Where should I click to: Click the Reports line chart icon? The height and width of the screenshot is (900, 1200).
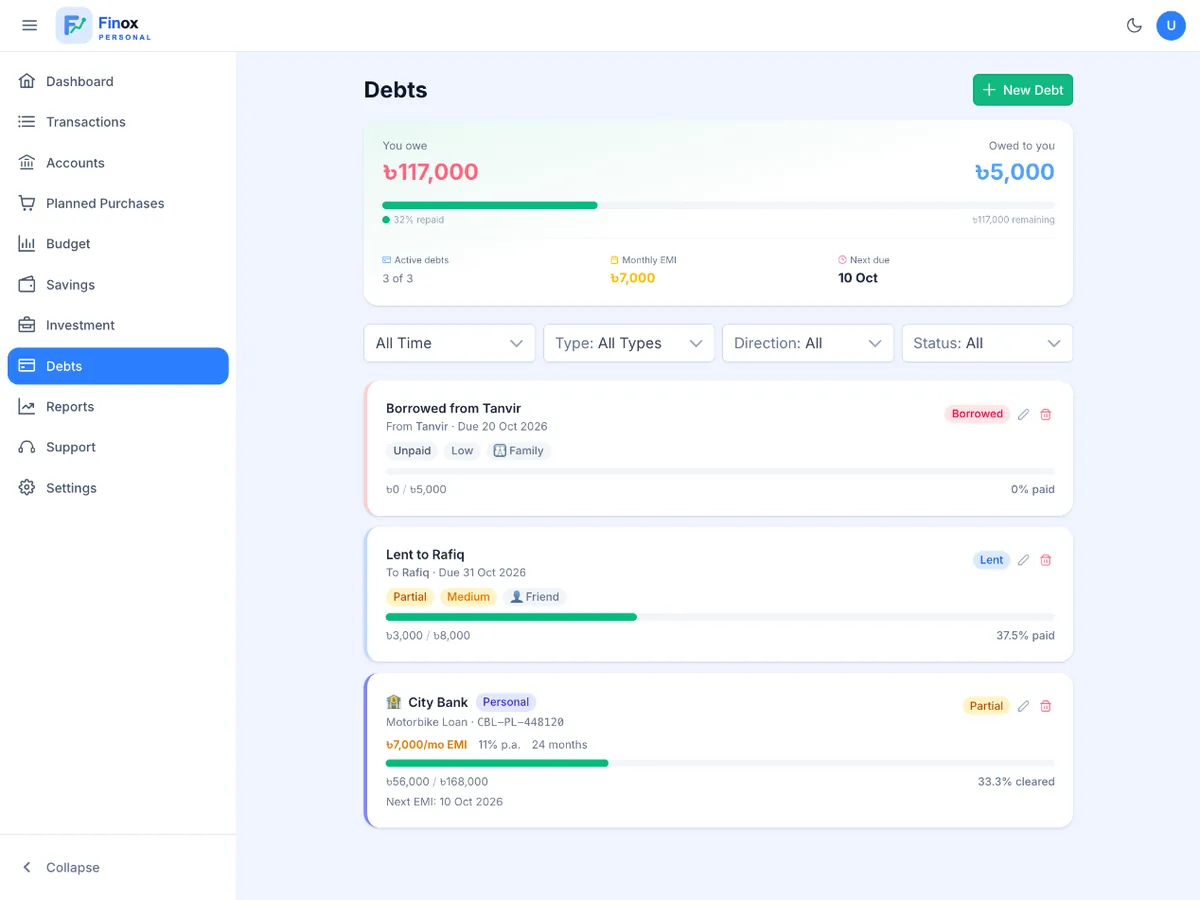point(27,406)
